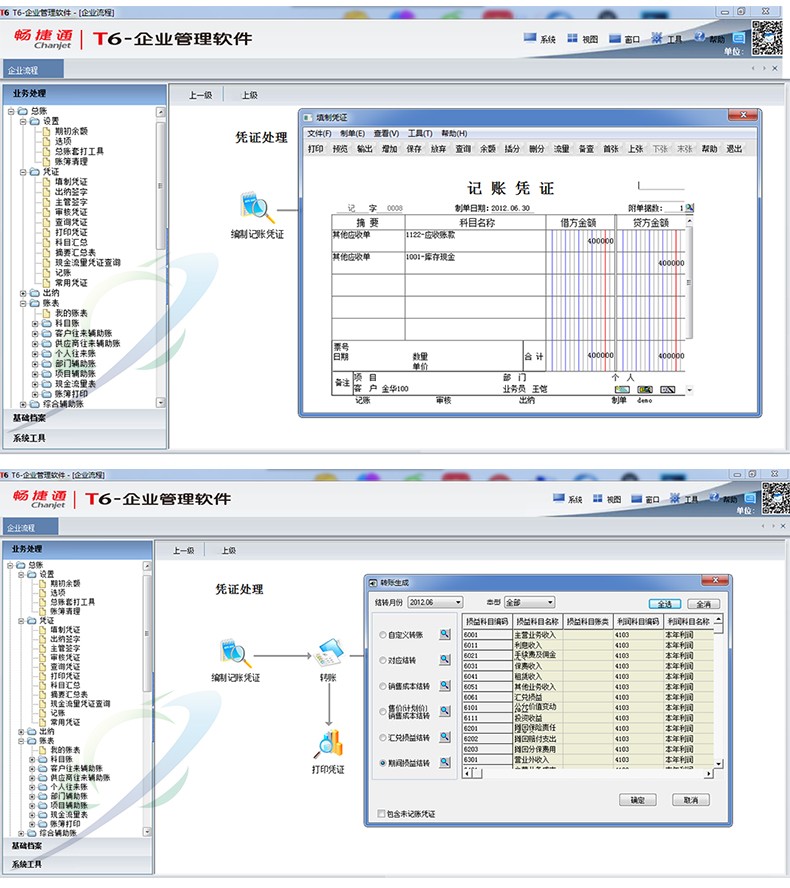Click the lookup icon beside 期间损益结转
This screenshot has height=888, width=790.
pos(445,762)
